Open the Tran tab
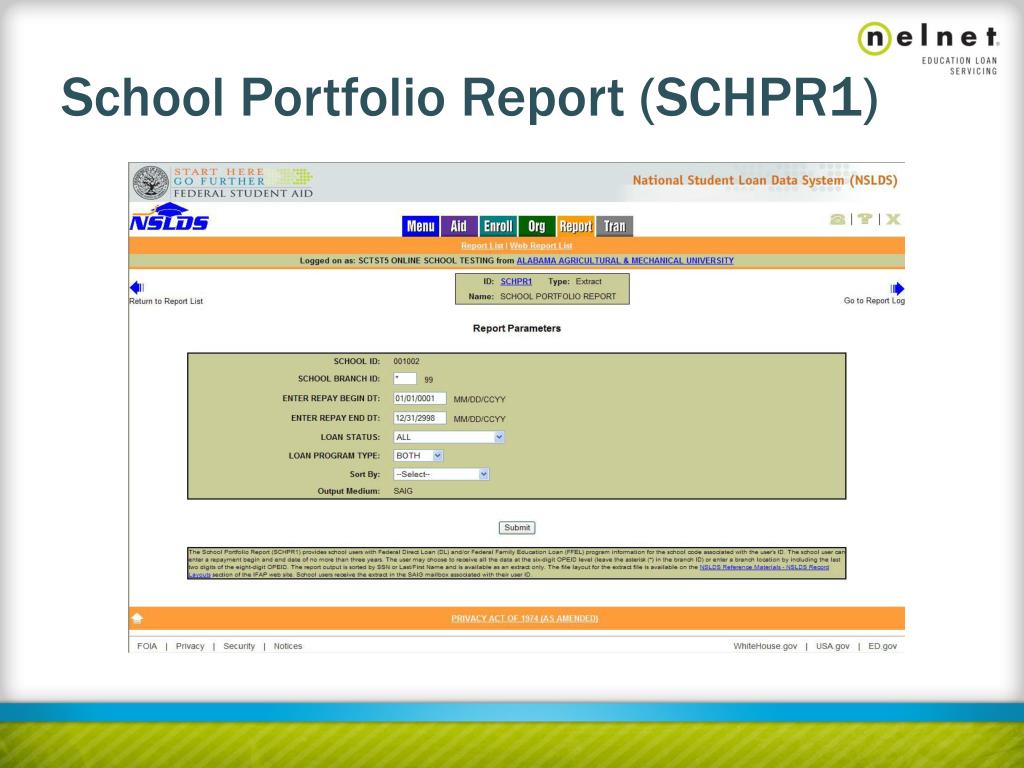This screenshot has width=1024, height=768. pyautogui.click(x=614, y=226)
